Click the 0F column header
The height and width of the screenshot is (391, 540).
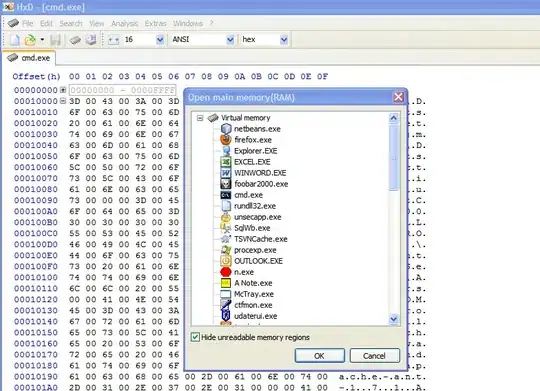[x=322, y=76]
